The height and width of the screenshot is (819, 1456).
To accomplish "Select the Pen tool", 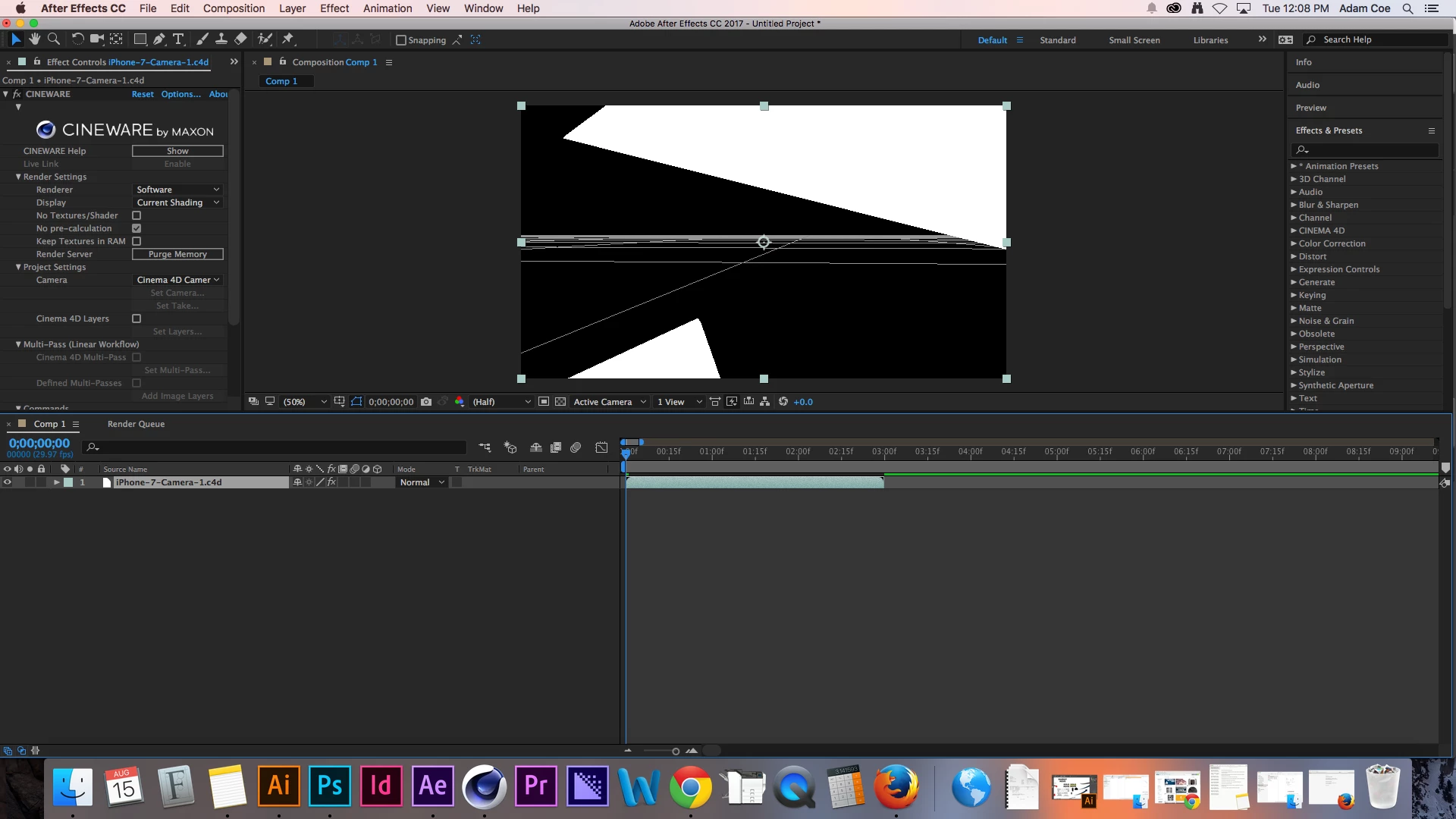I will click(x=159, y=39).
